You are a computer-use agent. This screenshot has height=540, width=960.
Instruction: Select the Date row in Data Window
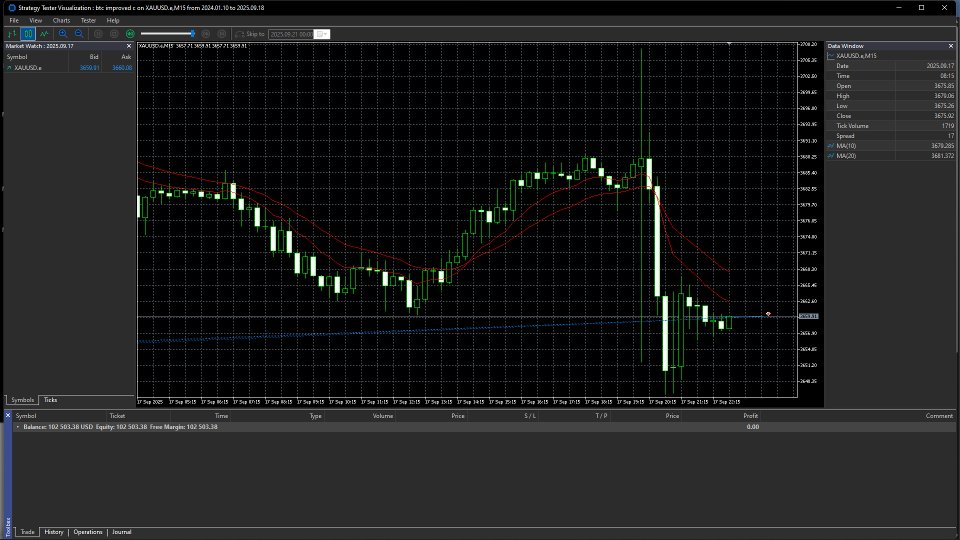click(x=891, y=66)
